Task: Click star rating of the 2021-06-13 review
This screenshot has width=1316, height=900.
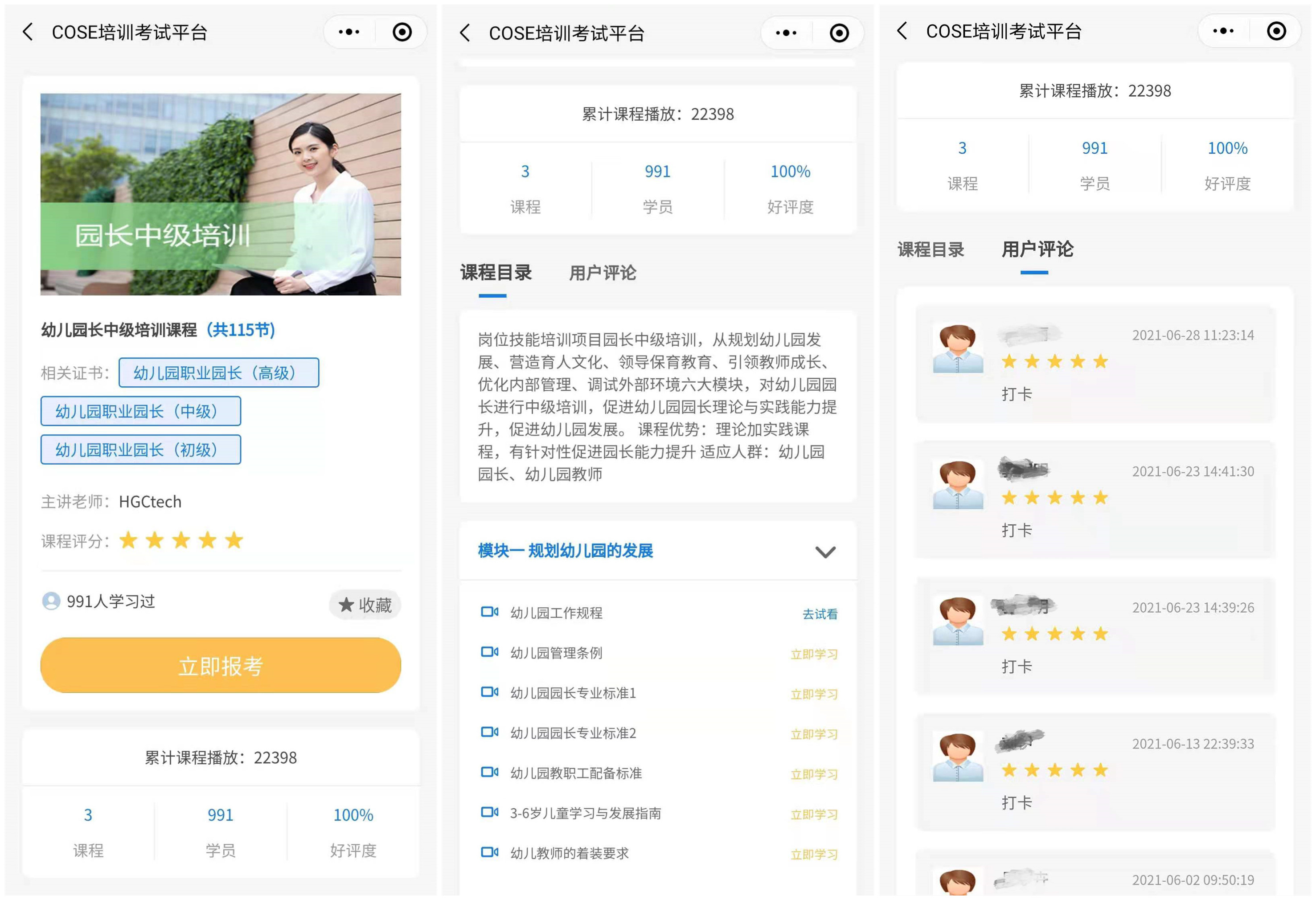Action: pos(1054,770)
